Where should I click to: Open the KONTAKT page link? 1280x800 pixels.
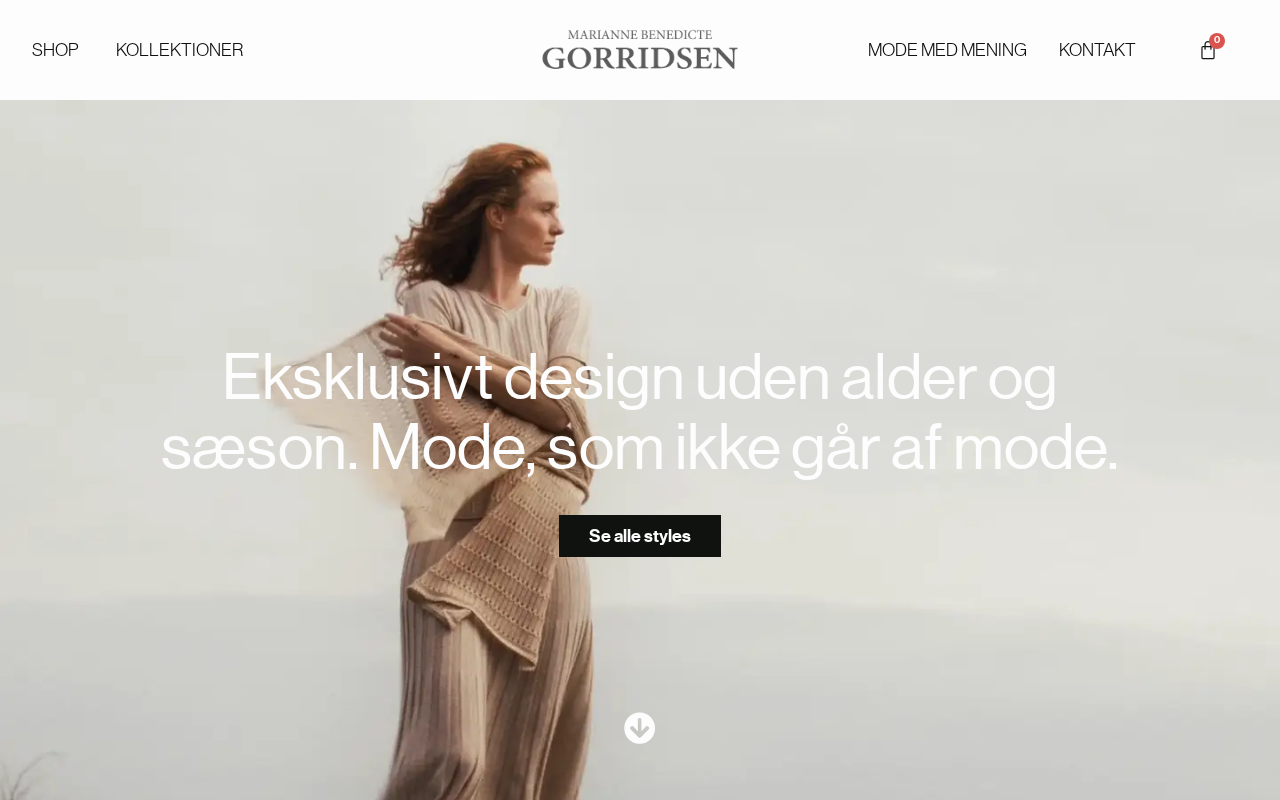tap(1097, 50)
